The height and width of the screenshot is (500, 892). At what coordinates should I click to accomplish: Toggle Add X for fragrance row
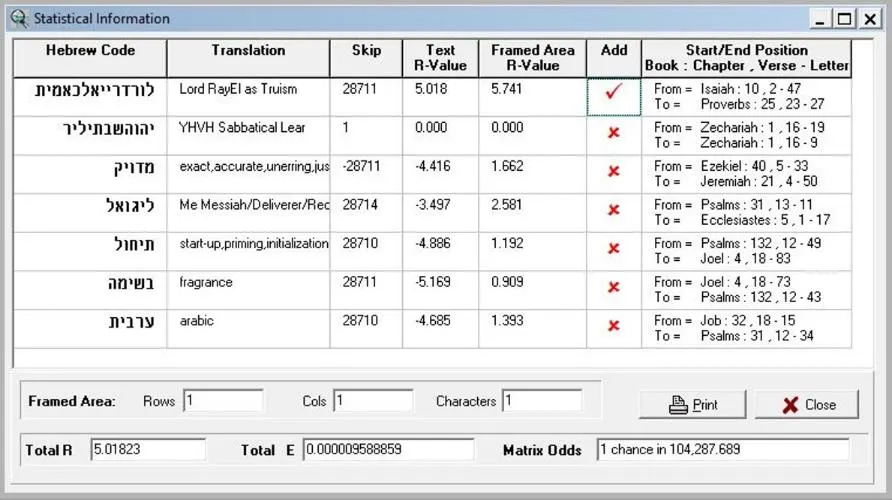(x=613, y=287)
